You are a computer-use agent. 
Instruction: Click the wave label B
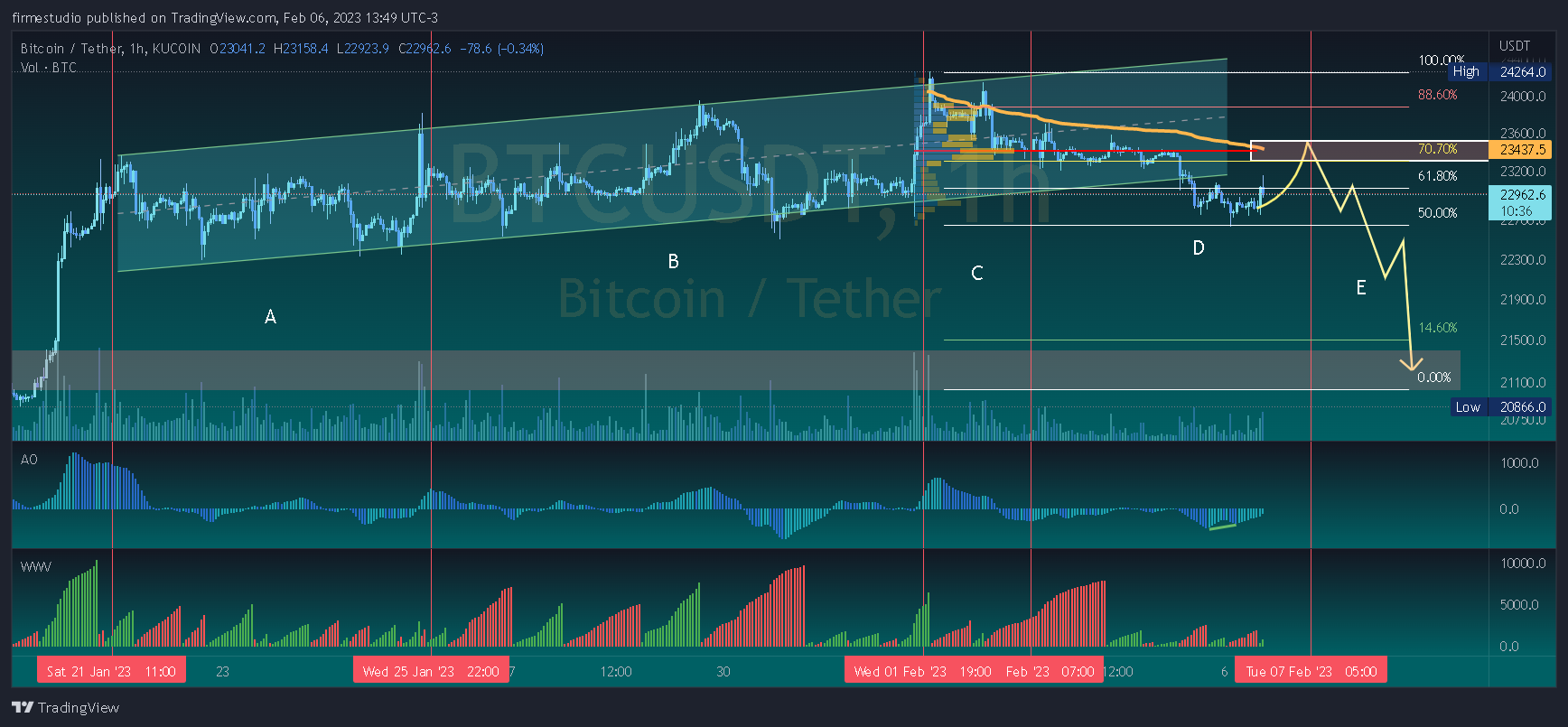pos(673,261)
